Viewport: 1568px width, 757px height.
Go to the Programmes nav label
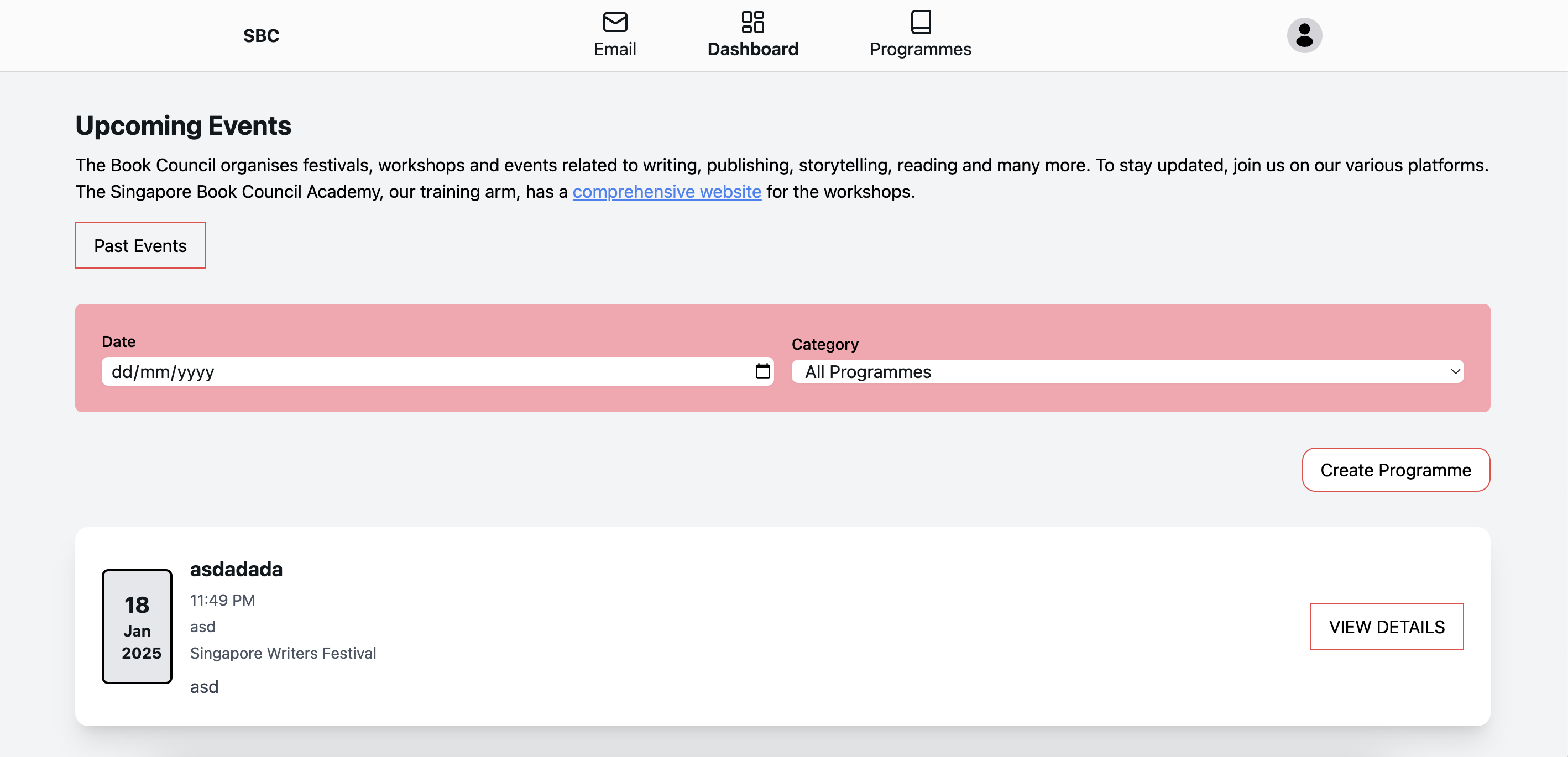(921, 49)
